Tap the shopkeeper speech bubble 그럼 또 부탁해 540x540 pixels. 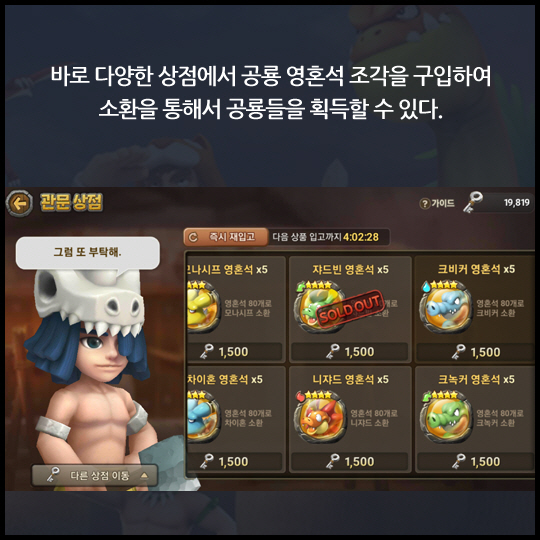tap(87, 253)
